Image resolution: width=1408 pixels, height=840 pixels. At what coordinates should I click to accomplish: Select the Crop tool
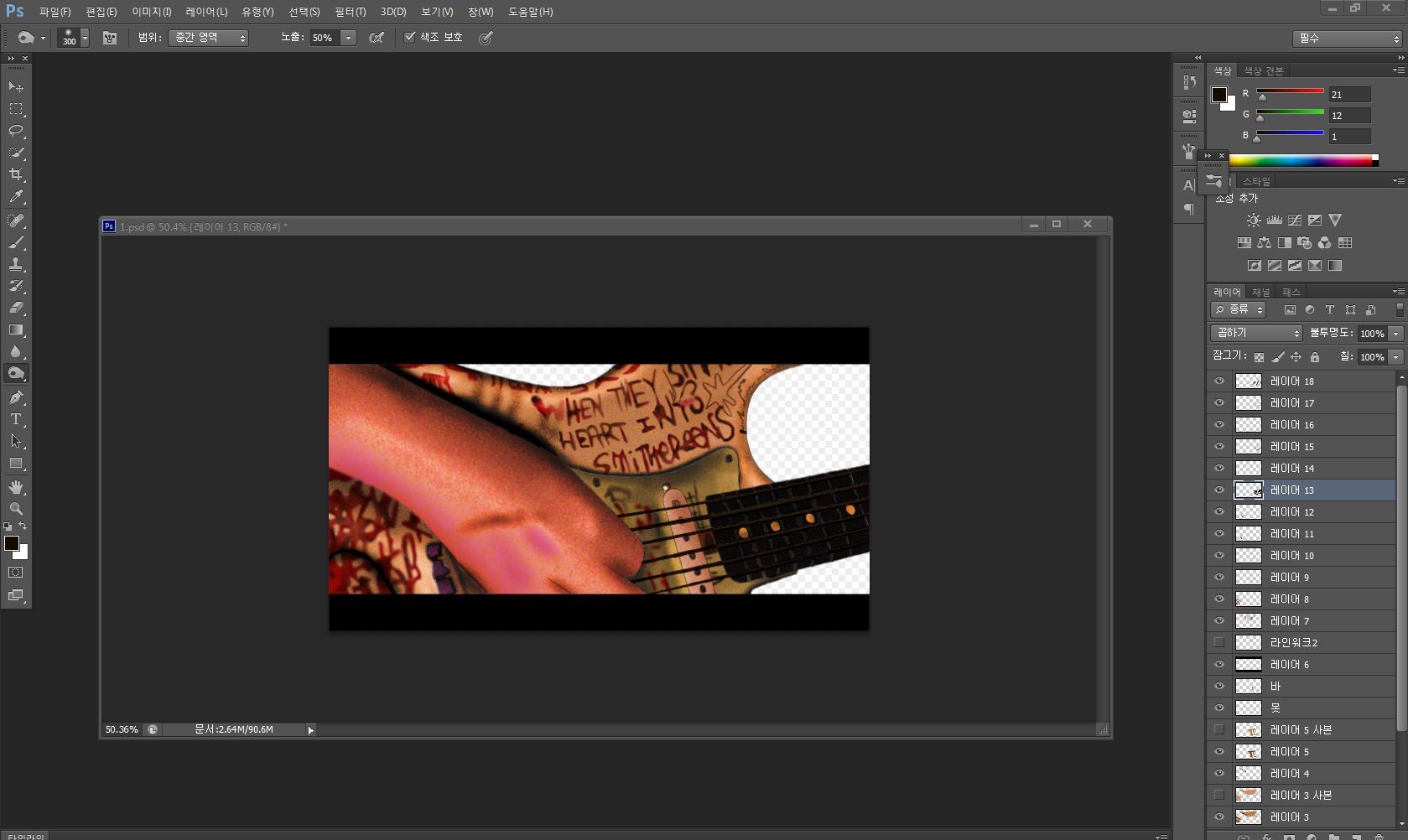click(16, 174)
